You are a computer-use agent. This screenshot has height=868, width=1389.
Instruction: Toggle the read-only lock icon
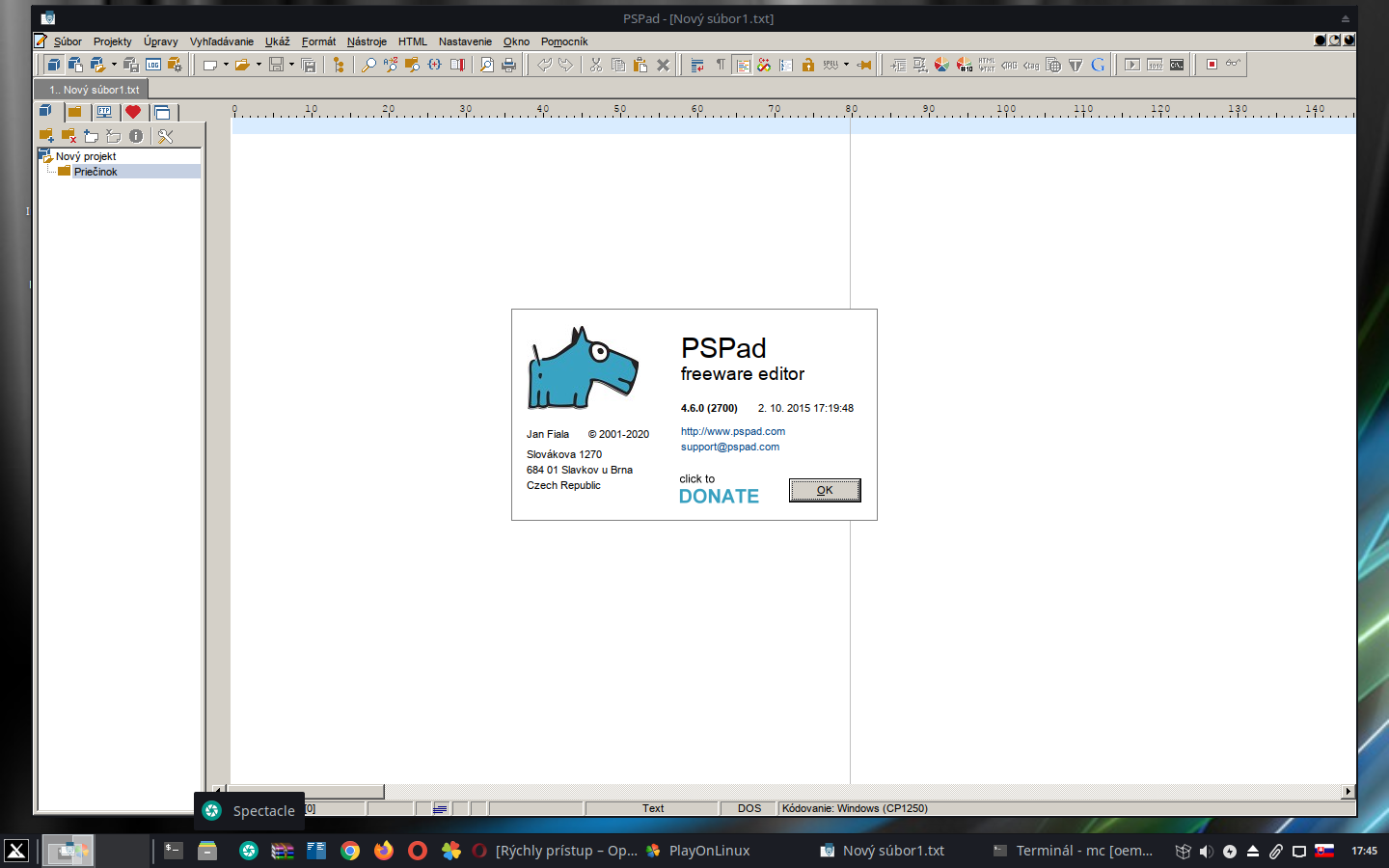click(x=808, y=65)
